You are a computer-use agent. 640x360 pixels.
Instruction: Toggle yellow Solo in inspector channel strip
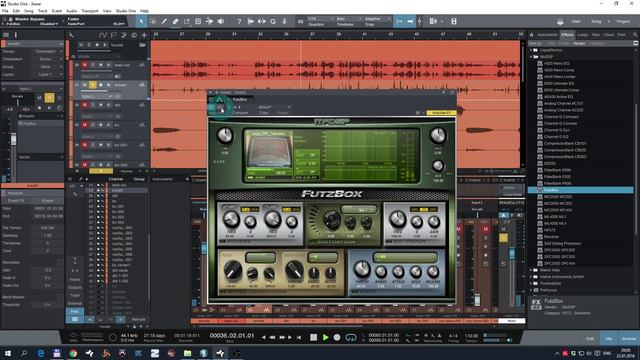pyautogui.click(x=49, y=98)
